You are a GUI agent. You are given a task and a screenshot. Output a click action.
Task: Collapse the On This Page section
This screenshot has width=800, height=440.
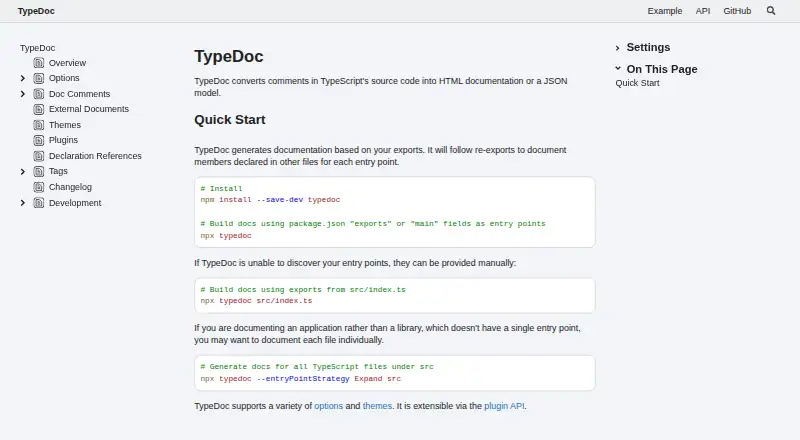point(618,68)
